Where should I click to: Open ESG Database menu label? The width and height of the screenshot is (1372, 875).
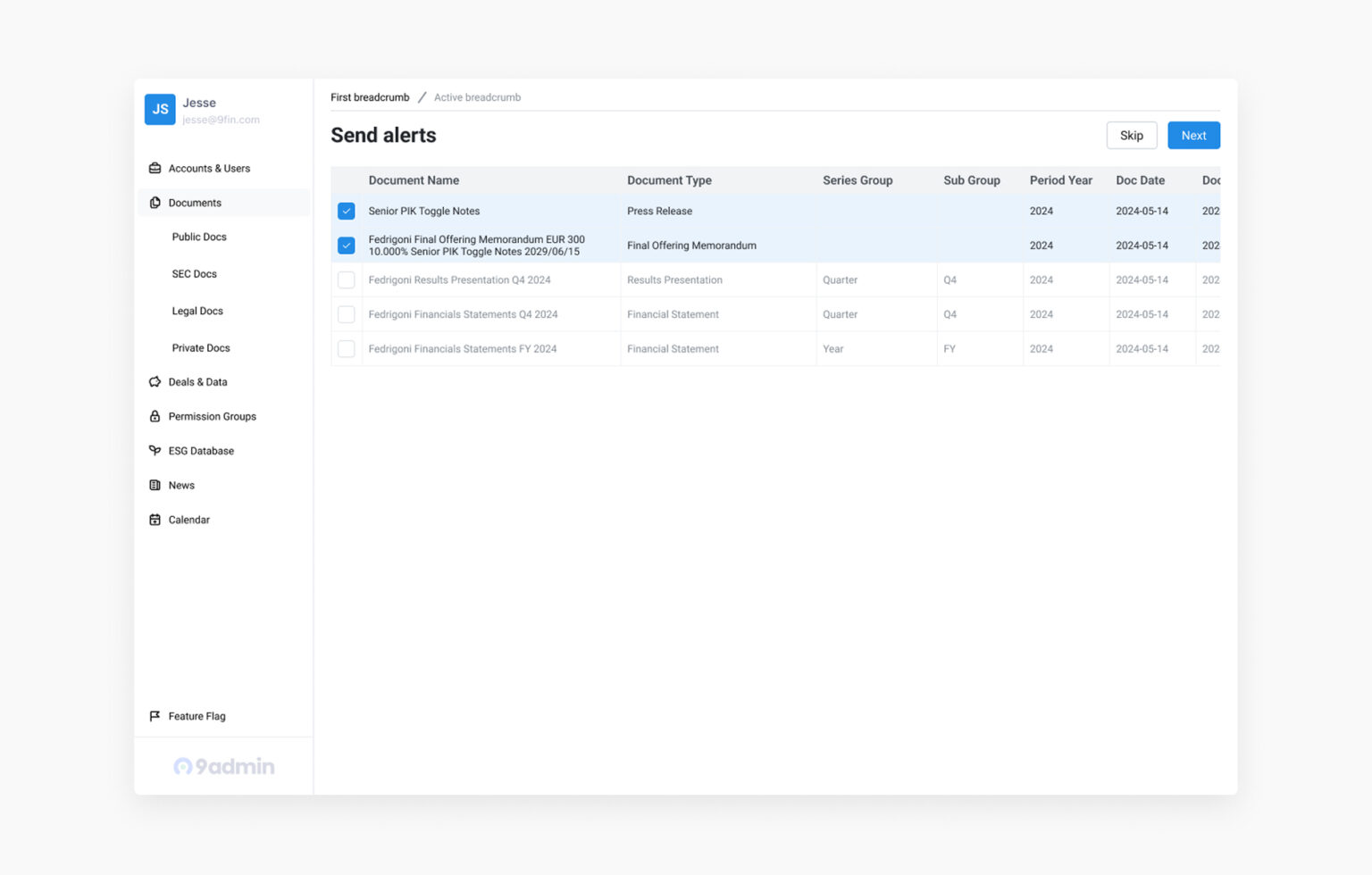point(201,451)
